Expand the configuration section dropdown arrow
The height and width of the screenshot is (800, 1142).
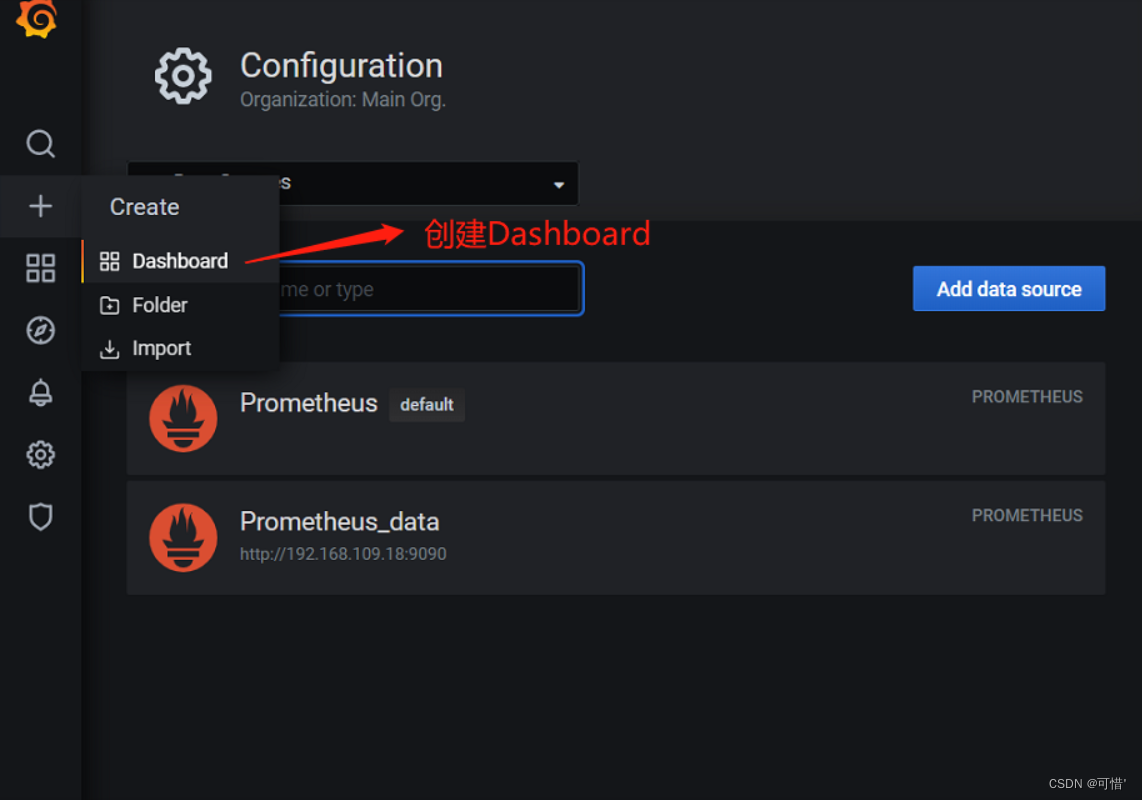click(559, 185)
